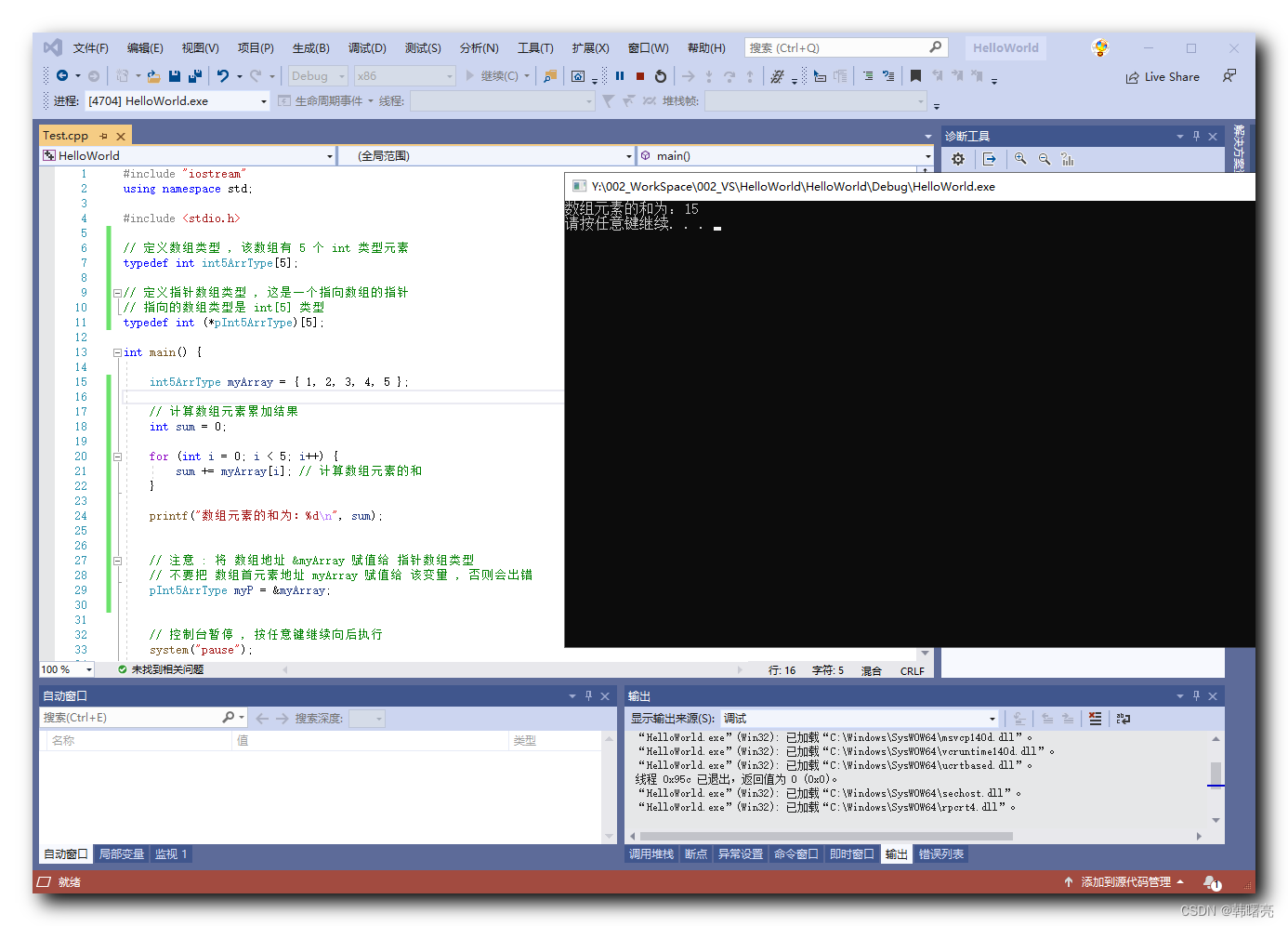Click the search magnifier in 自动窗口

(229, 718)
